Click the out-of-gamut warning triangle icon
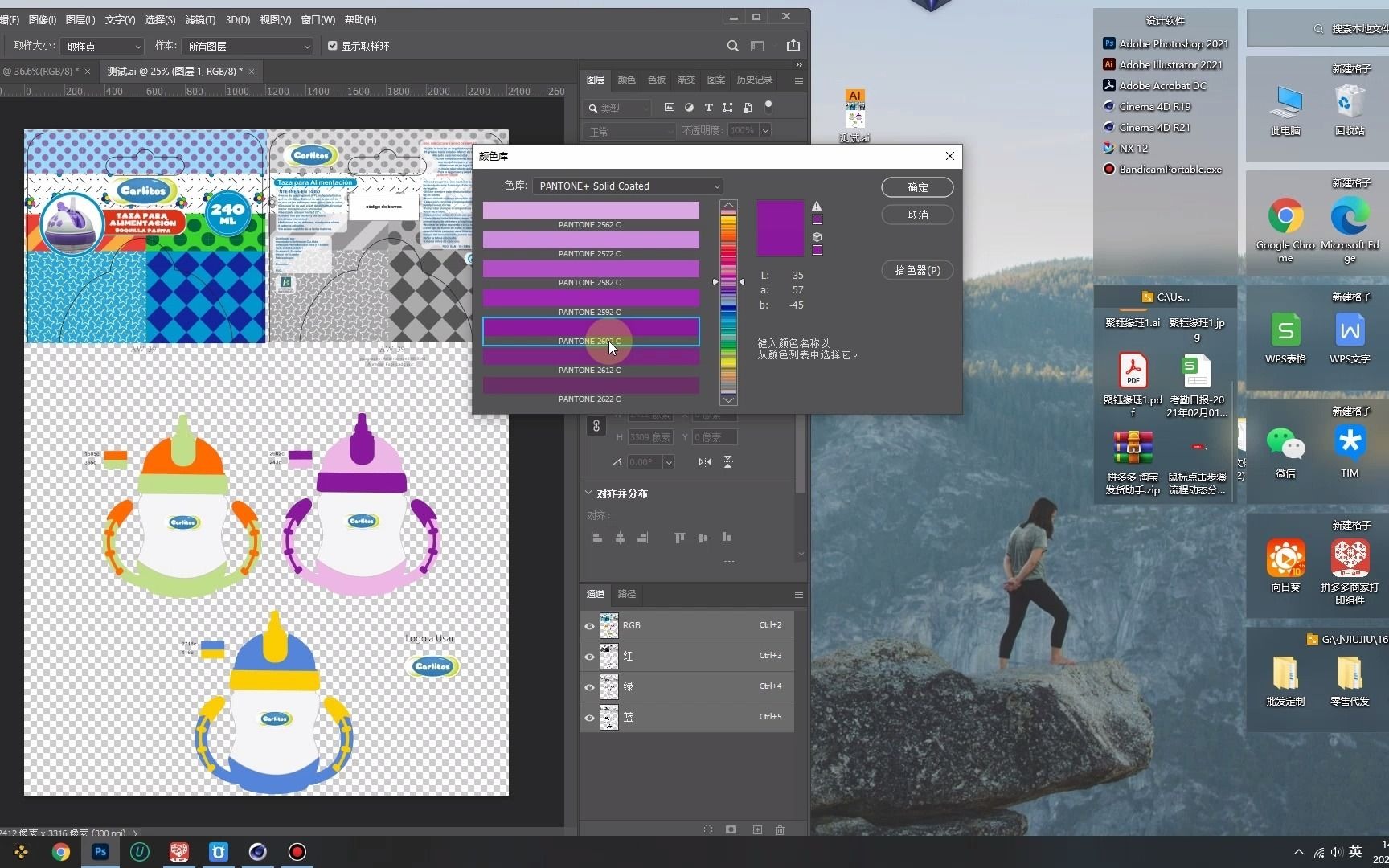The image size is (1389, 868). click(817, 206)
